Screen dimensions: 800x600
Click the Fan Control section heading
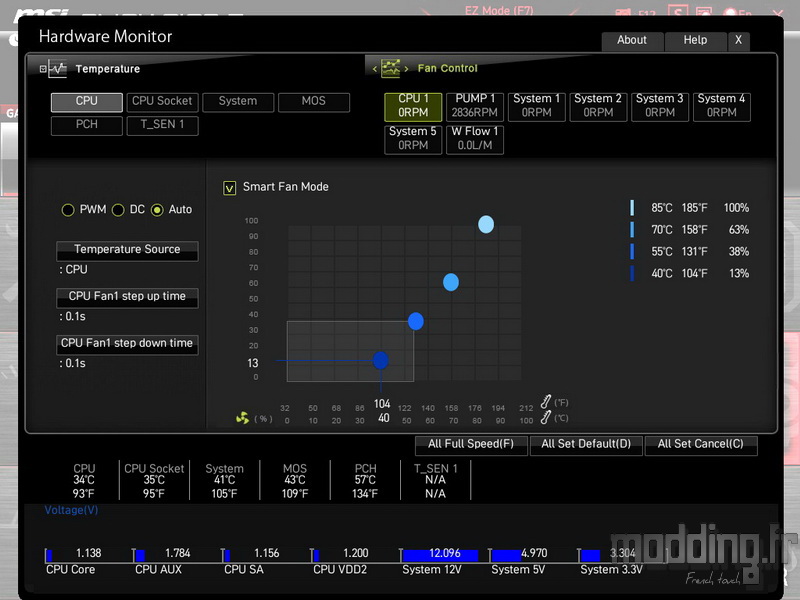(447, 68)
